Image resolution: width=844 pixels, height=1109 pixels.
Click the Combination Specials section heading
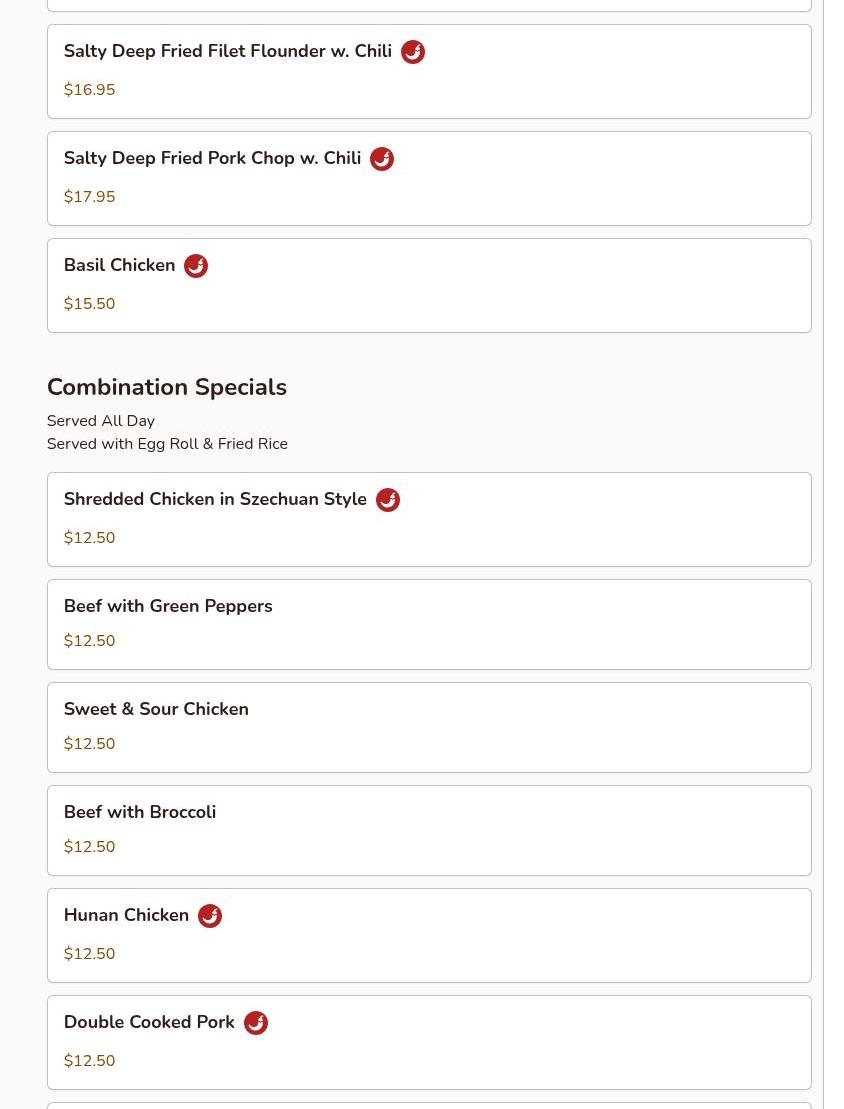click(x=166, y=388)
